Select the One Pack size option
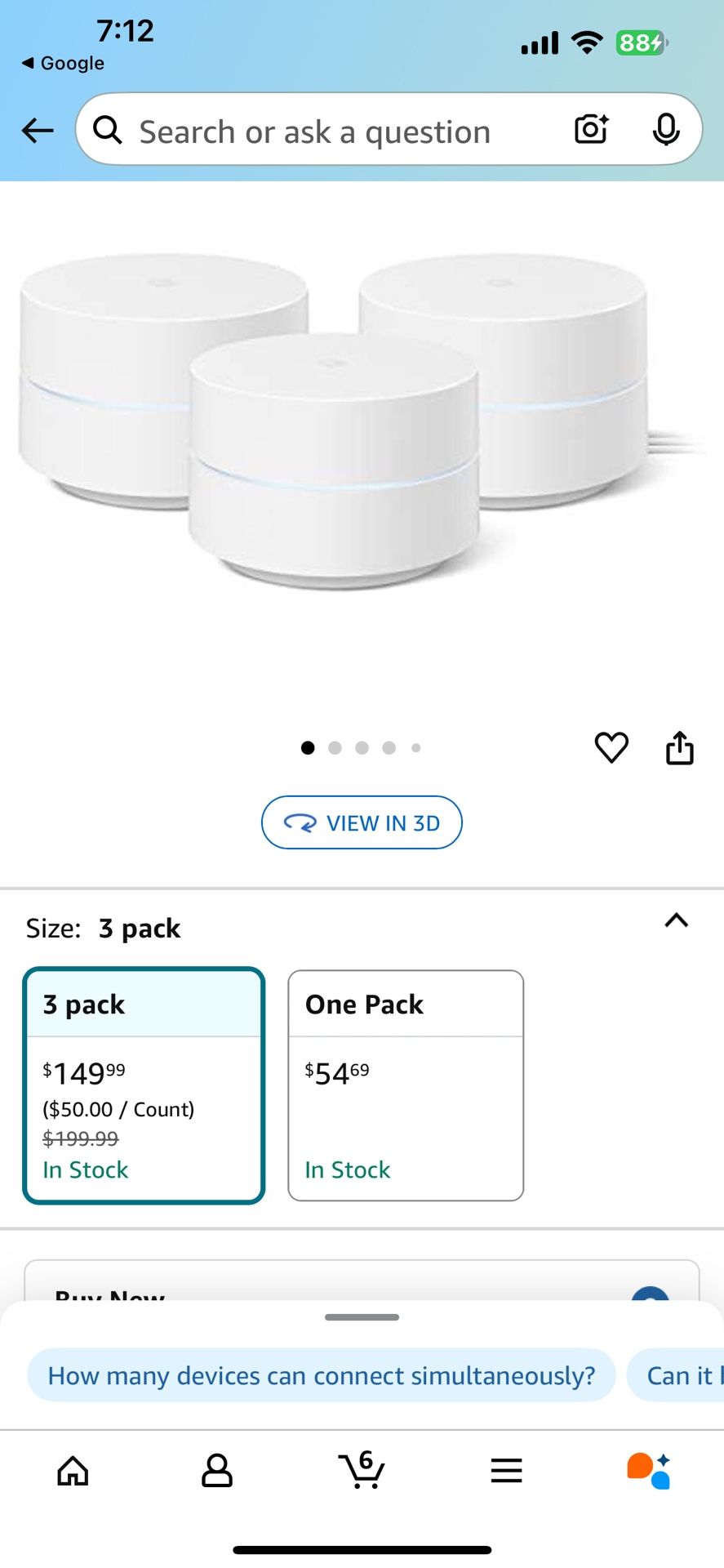Image resolution: width=724 pixels, height=1568 pixels. pos(406,1085)
